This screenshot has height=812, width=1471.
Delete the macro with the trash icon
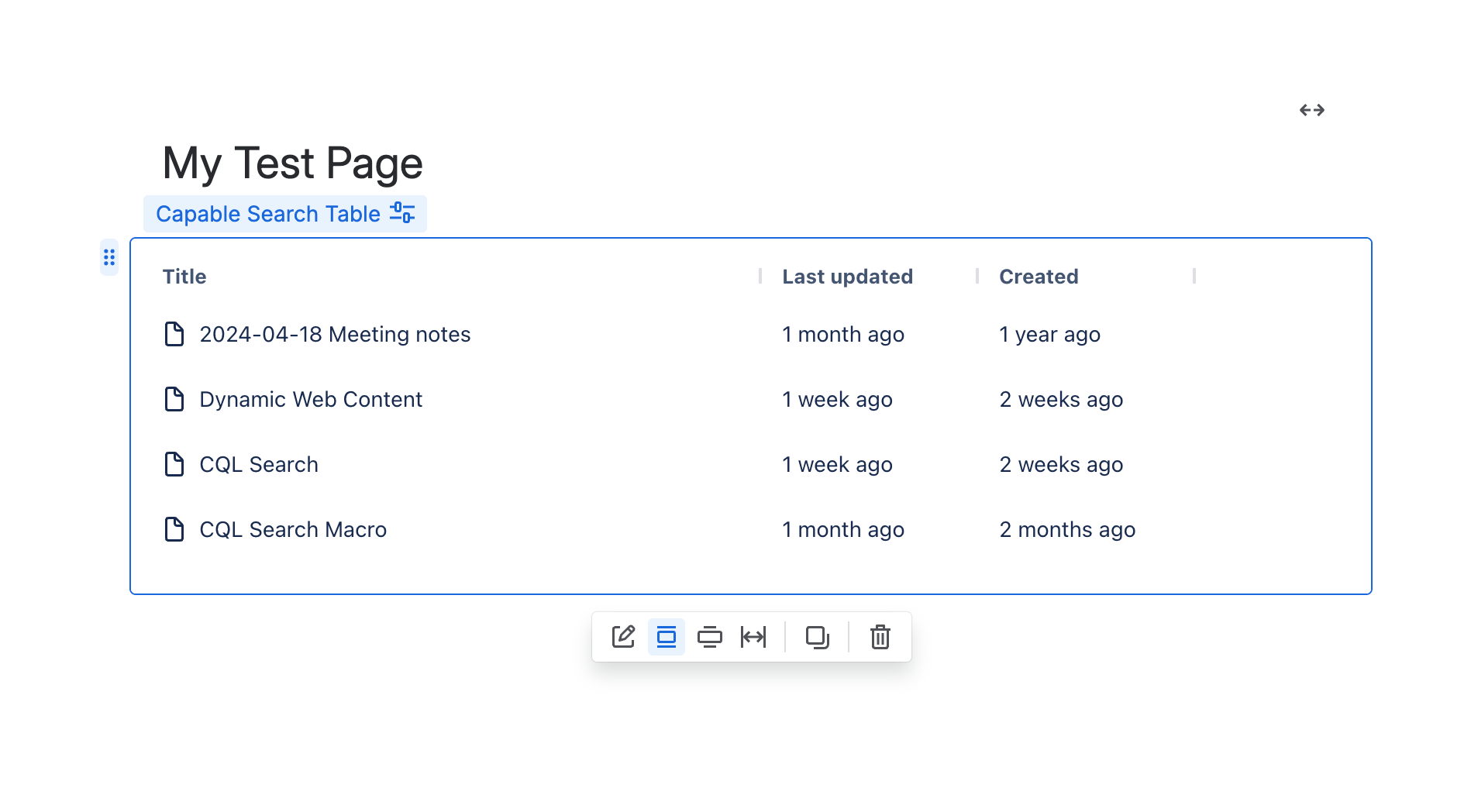pyautogui.click(x=880, y=637)
